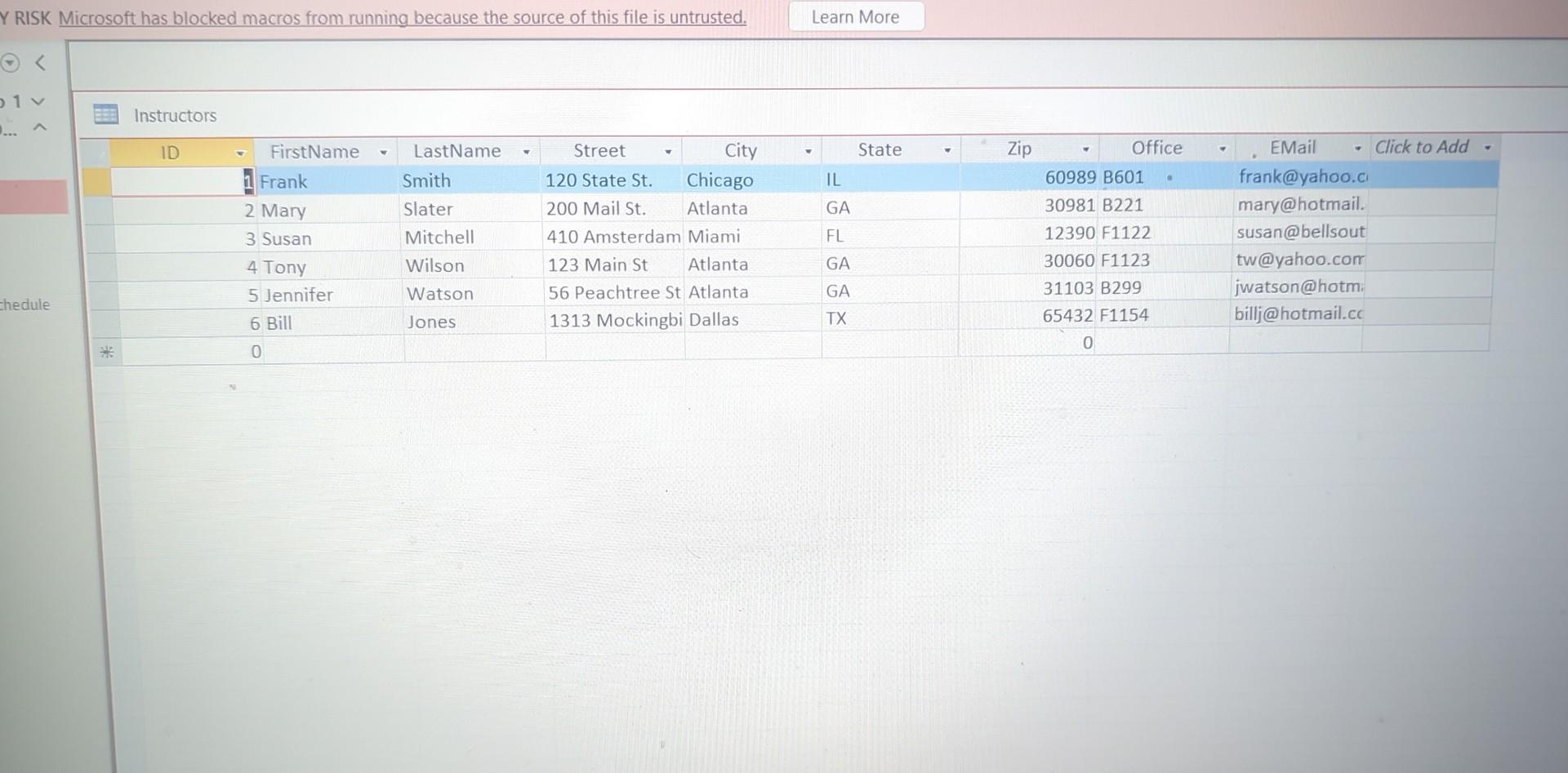Open the Click to Add column dropdown
This screenshot has width=1568, height=773.
(1488, 147)
